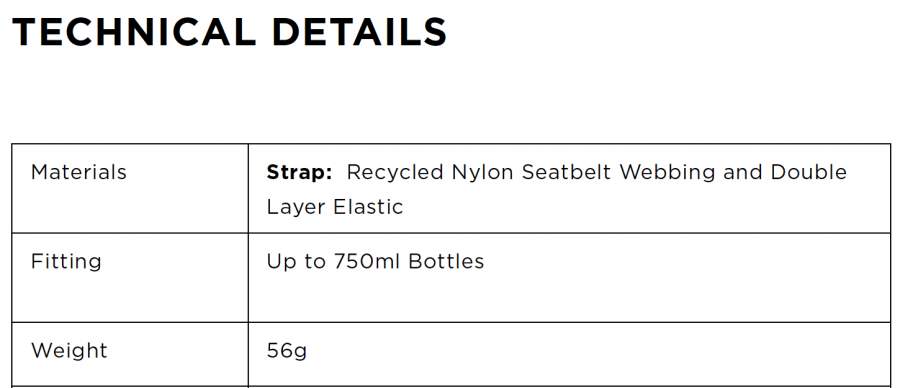Click the word Double
900x388 pixels.
point(809,172)
